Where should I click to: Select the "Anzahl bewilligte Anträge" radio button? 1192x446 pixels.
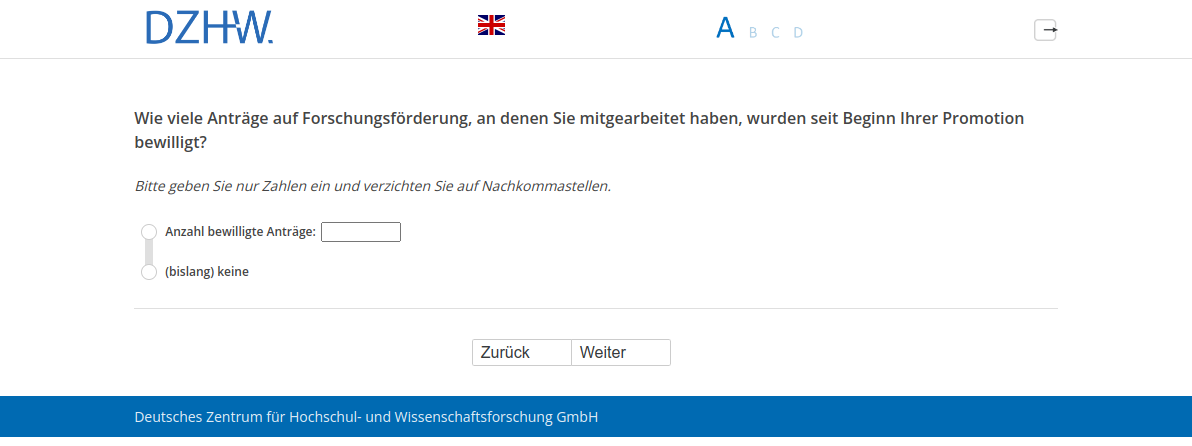pos(149,232)
